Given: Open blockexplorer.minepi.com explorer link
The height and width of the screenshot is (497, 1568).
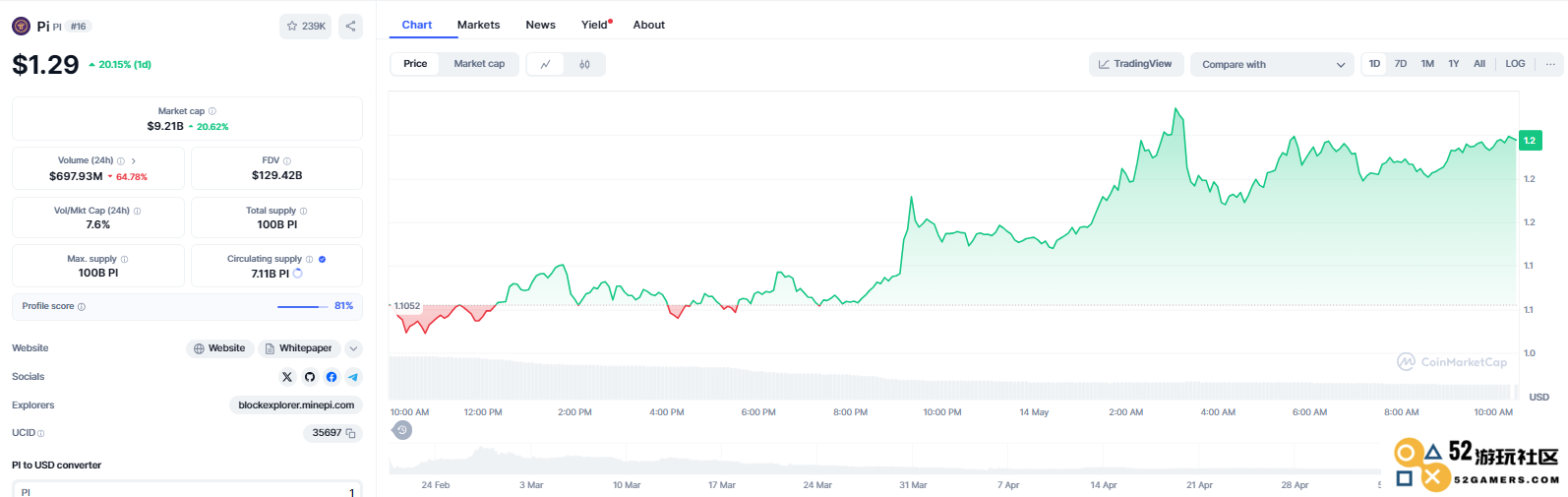Looking at the screenshot, I should click(x=296, y=405).
